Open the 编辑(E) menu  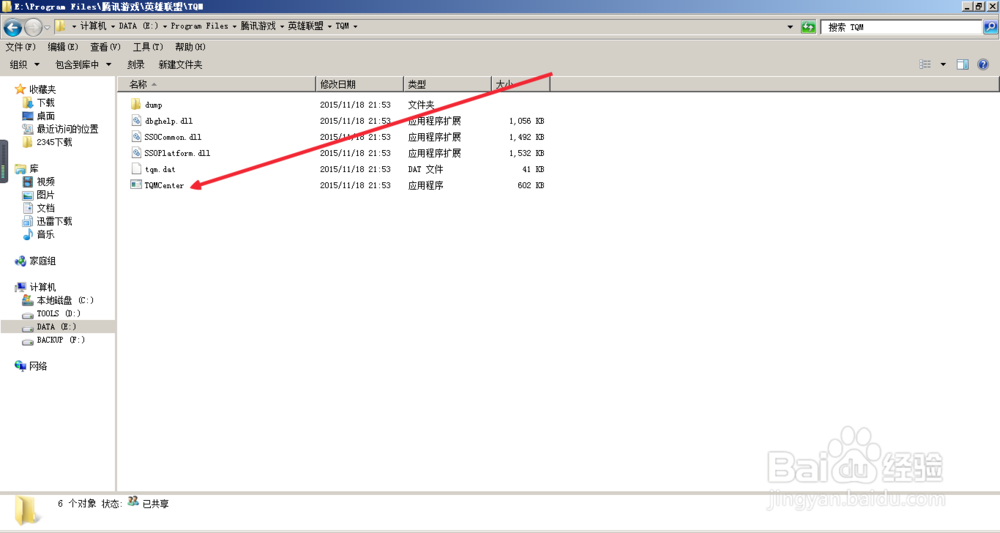coord(62,47)
